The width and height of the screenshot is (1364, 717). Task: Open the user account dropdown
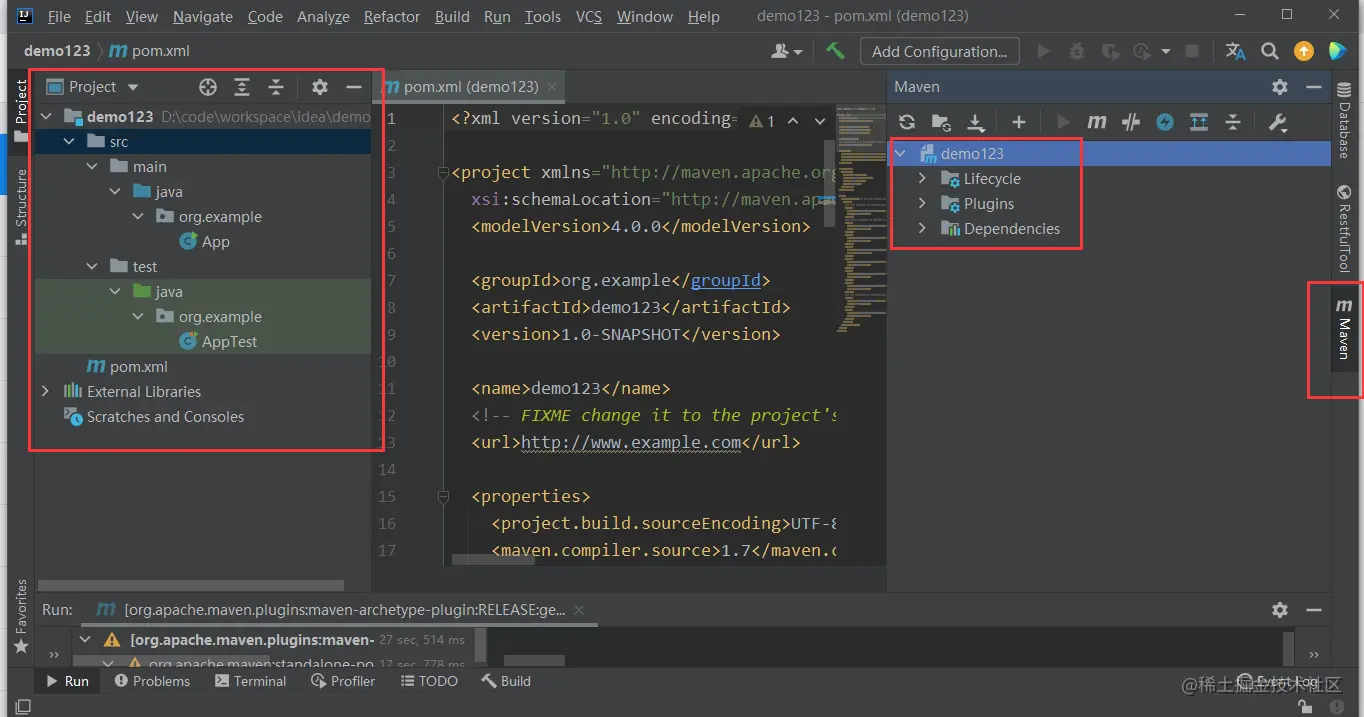pyautogui.click(x=787, y=51)
